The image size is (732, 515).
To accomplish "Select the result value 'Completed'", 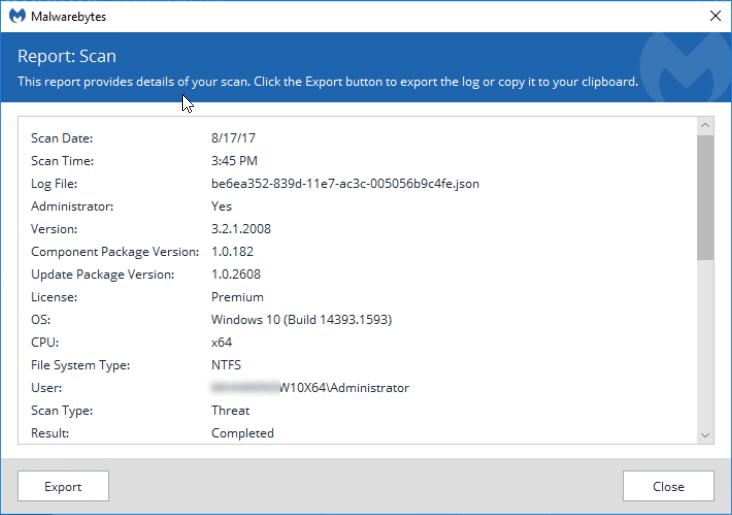I will tap(242, 433).
